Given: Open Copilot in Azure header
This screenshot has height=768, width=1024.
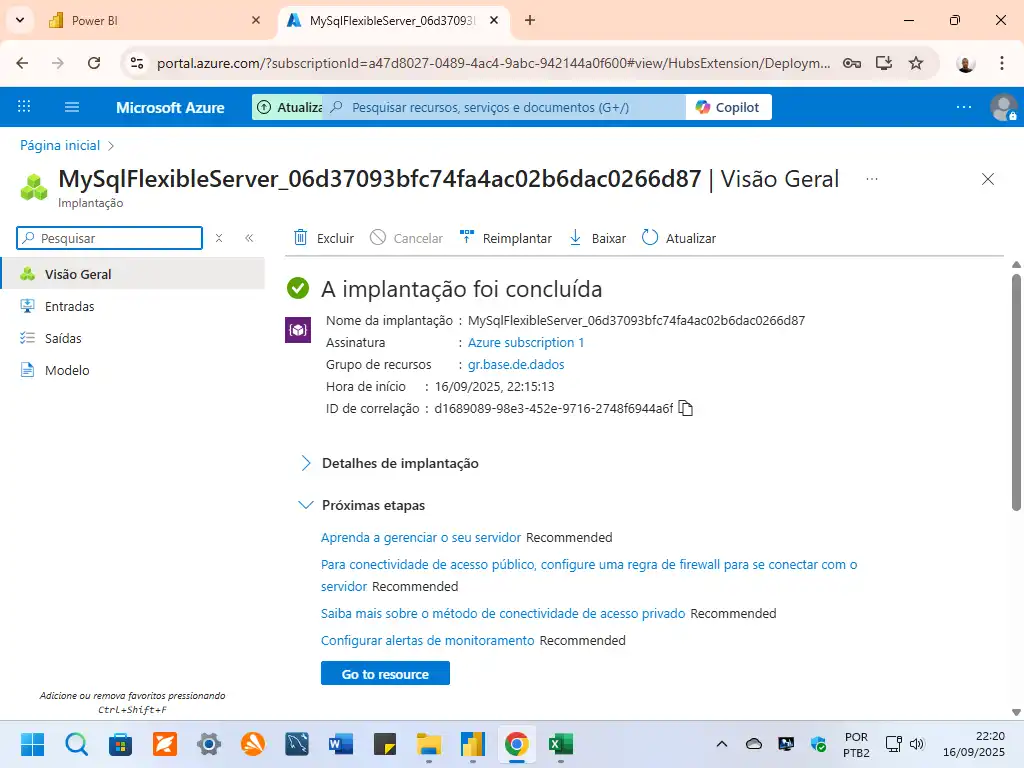Looking at the screenshot, I should point(728,107).
